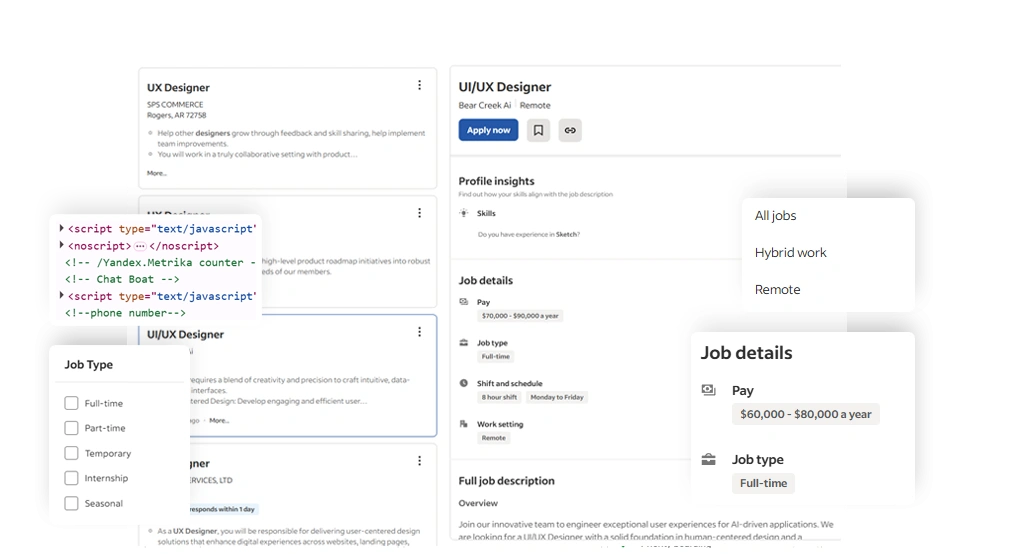The image size is (1031, 557).
Task: Check the Full-time job type box
Action: (71, 403)
